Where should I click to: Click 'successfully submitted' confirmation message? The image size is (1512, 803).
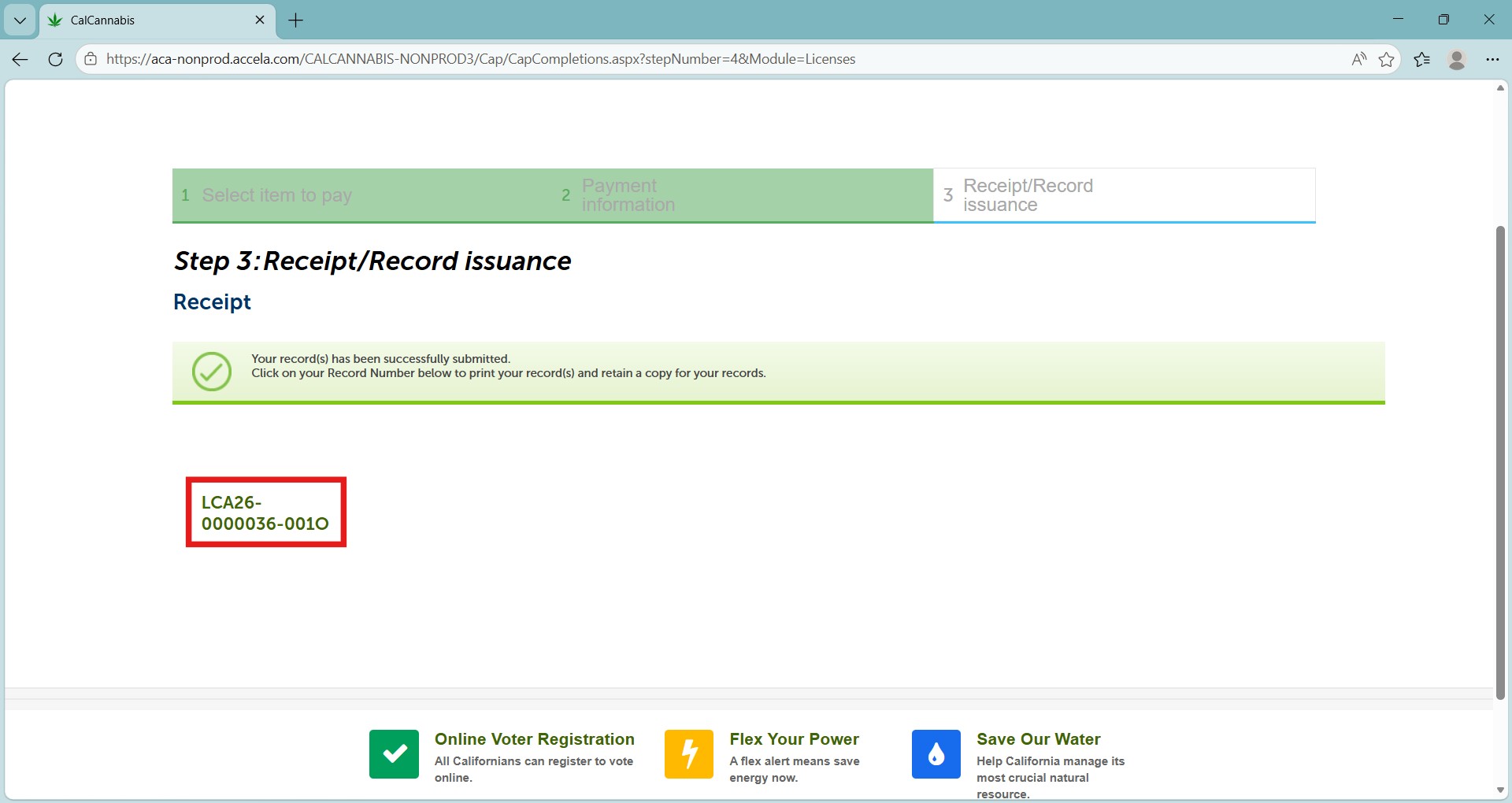pos(380,359)
